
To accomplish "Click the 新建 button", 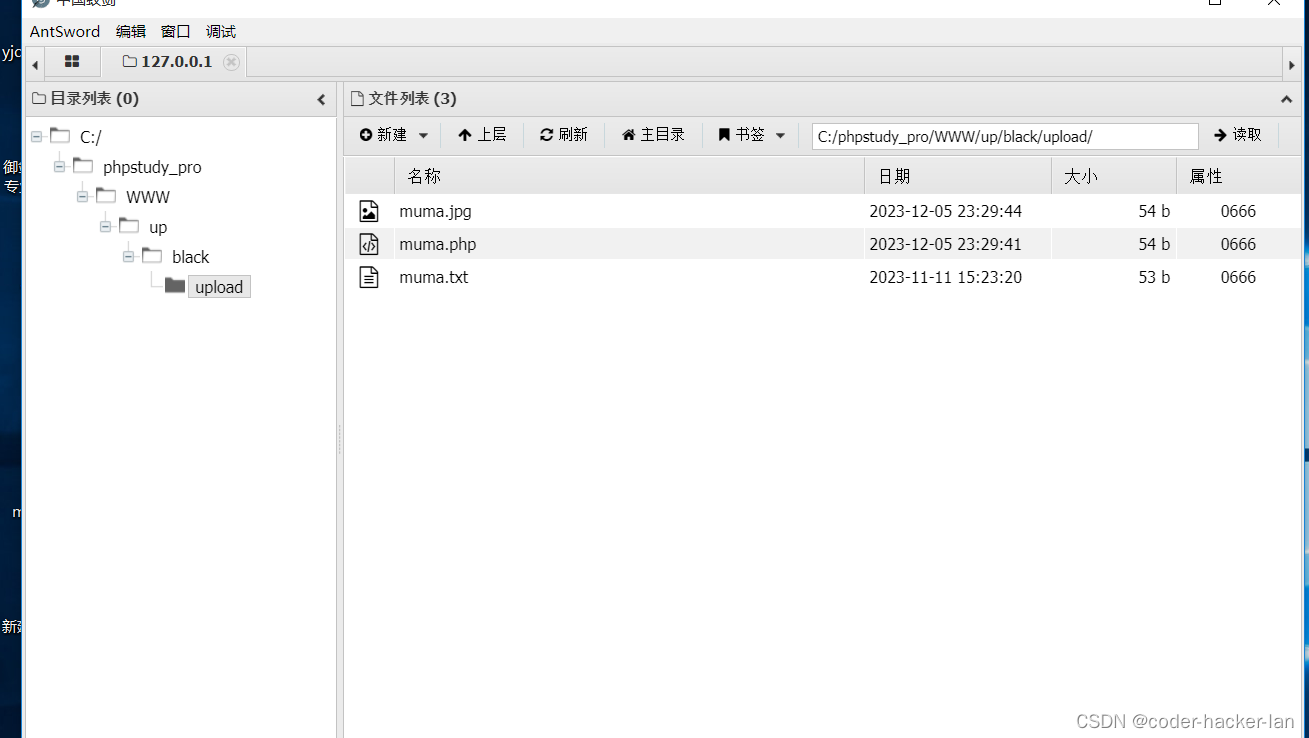I will (384, 135).
